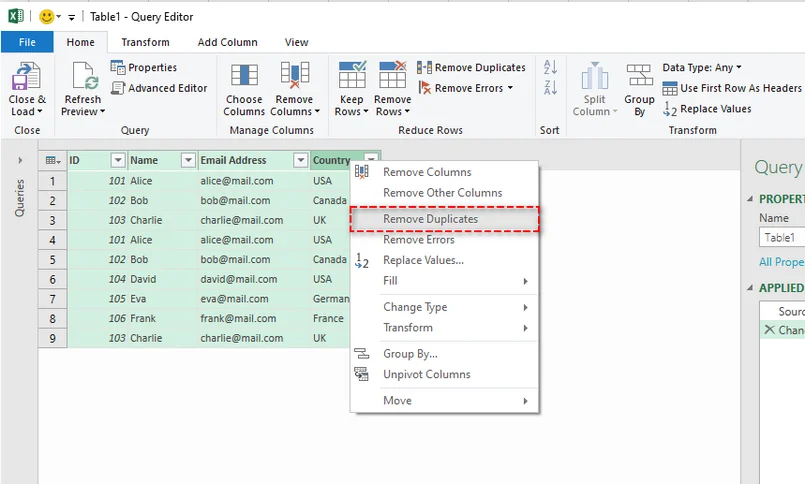Collapse the APPLIED STEPS section triangle
805x484 pixels.
coord(750,287)
